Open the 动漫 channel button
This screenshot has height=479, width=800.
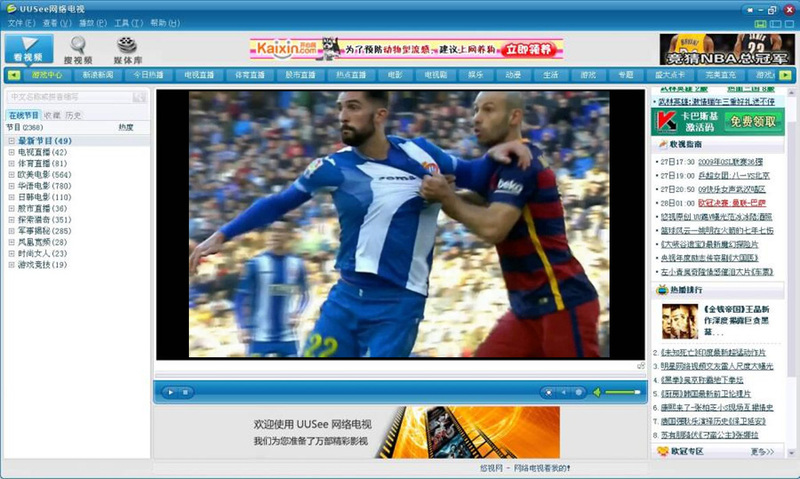[x=513, y=75]
